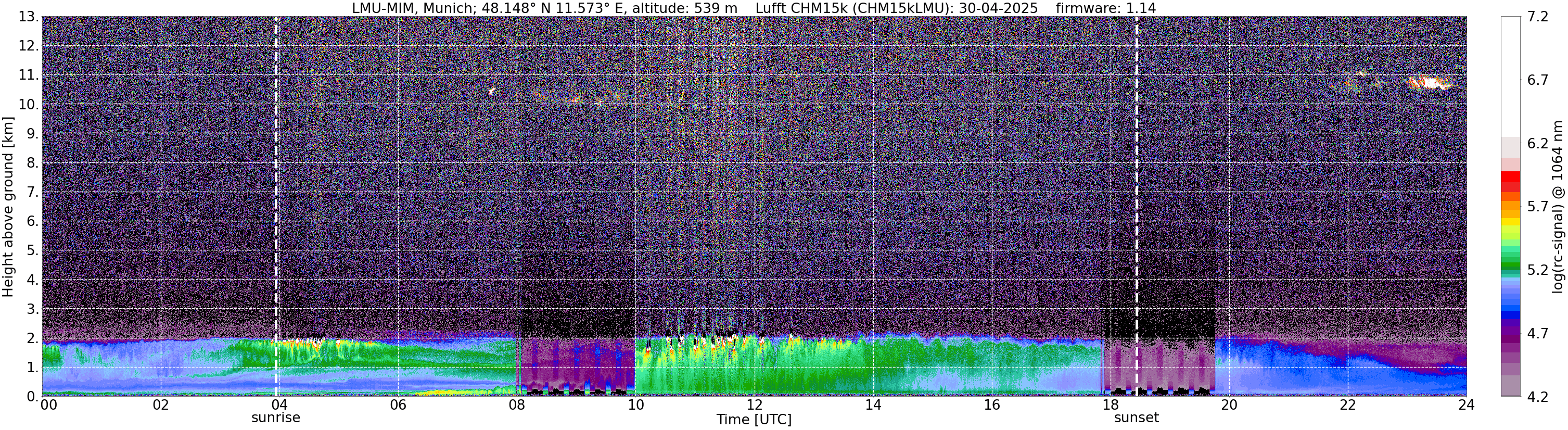This screenshot has width=1568, height=430.
Task: Click the dashed sunrise line marker
Action: pyautogui.click(x=276, y=207)
